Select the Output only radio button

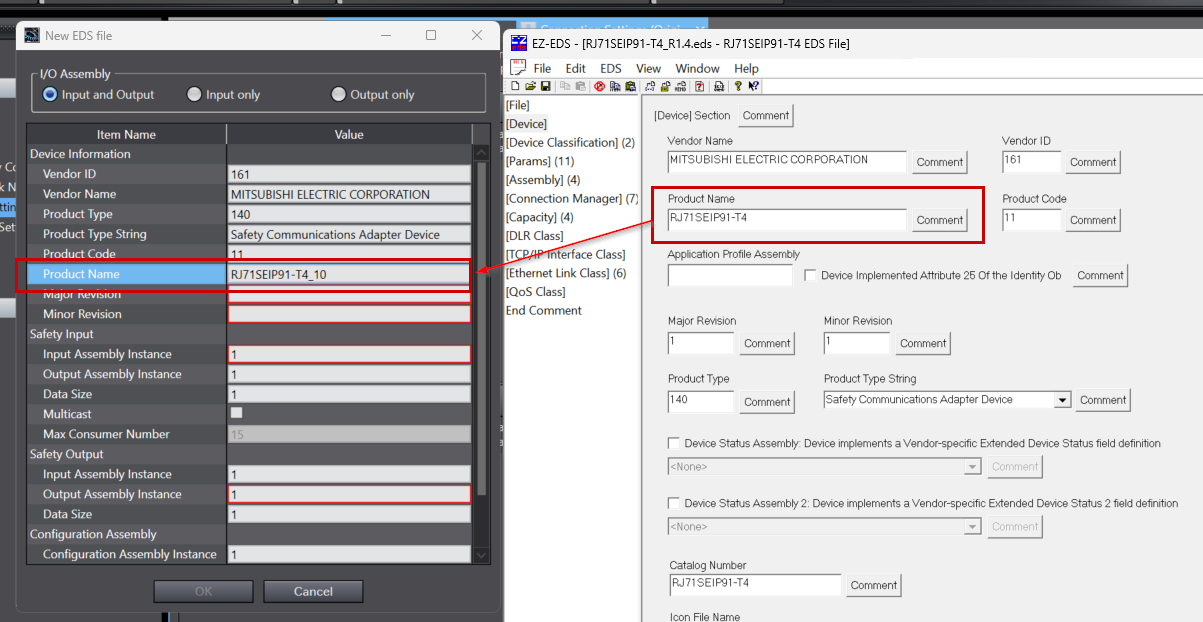(x=338, y=94)
